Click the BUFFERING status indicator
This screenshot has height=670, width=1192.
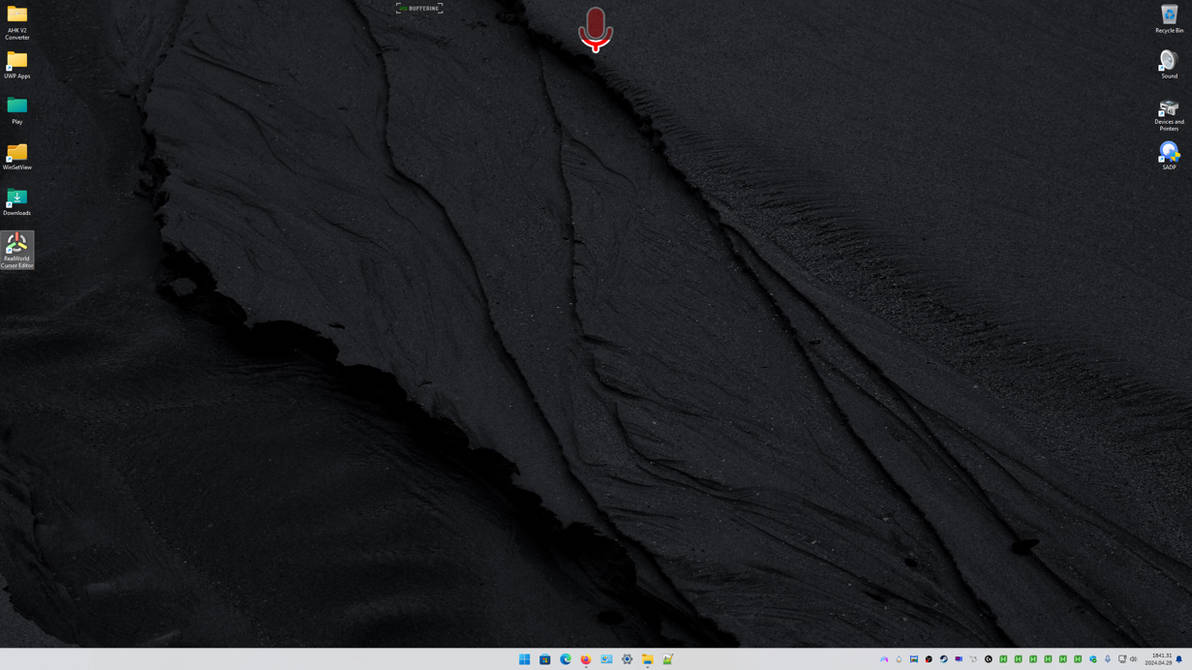click(x=419, y=7)
